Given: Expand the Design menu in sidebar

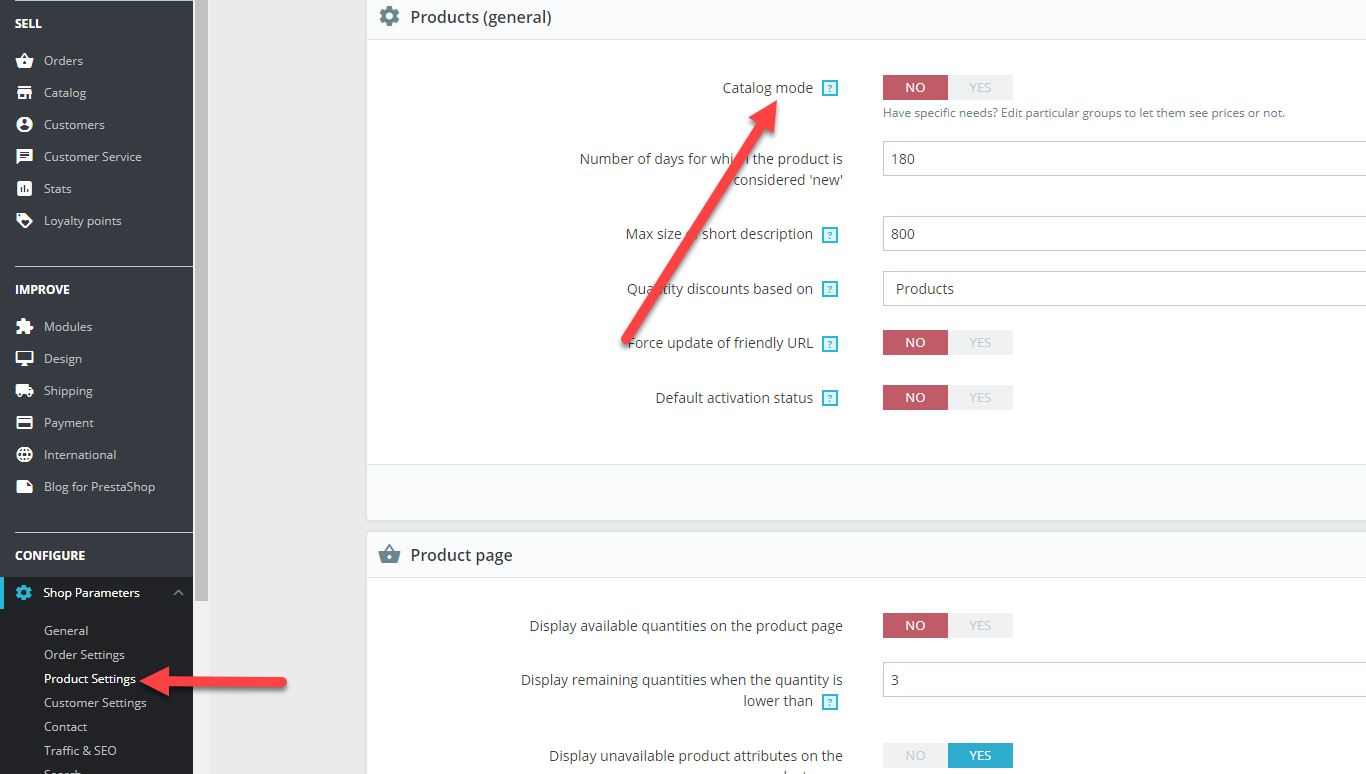Looking at the screenshot, I should pyautogui.click(x=63, y=359).
